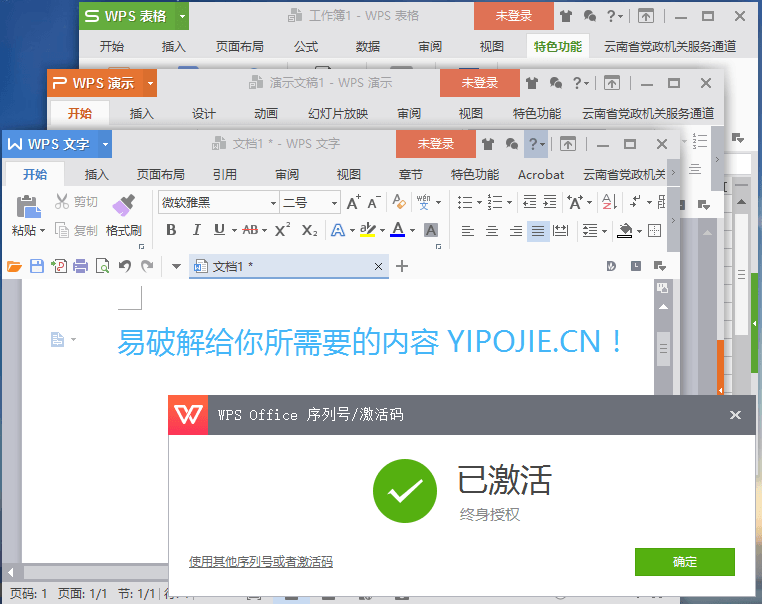Clear formatting with eraser icon
Viewport: 762px width, 604px height.
click(x=399, y=202)
